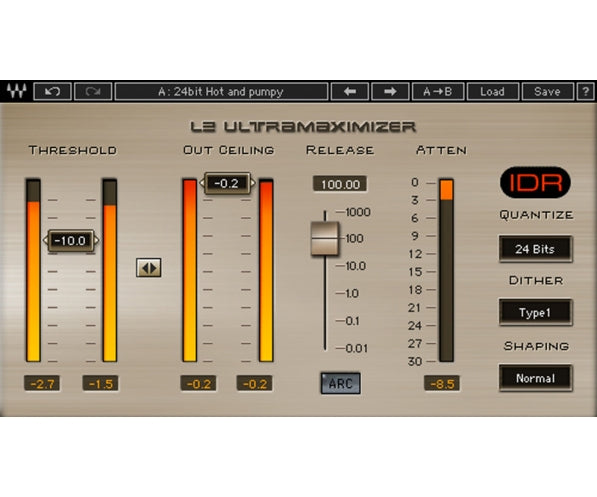Open the Save preset menu
Image resolution: width=597 pixels, height=497 pixels.
point(548,91)
